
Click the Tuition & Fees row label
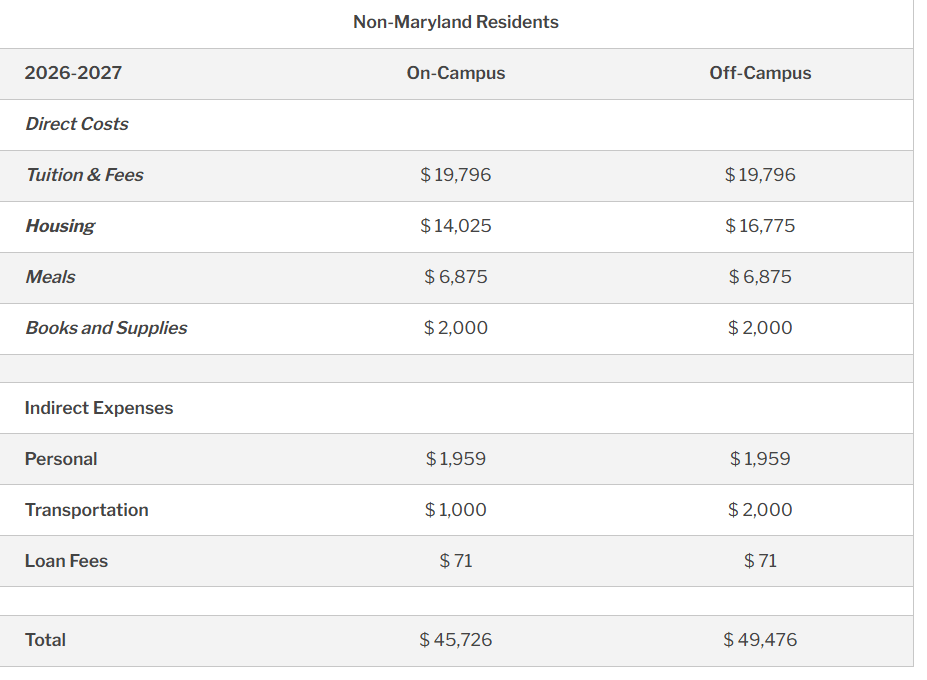coord(84,175)
